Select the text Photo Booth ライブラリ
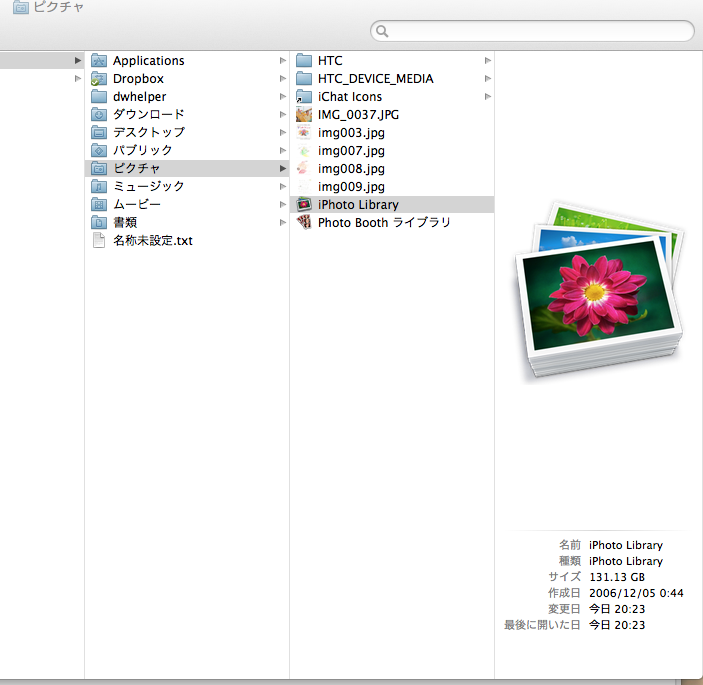Image resolution: width=703 pixels, height=685 pixels. [384, 222]
